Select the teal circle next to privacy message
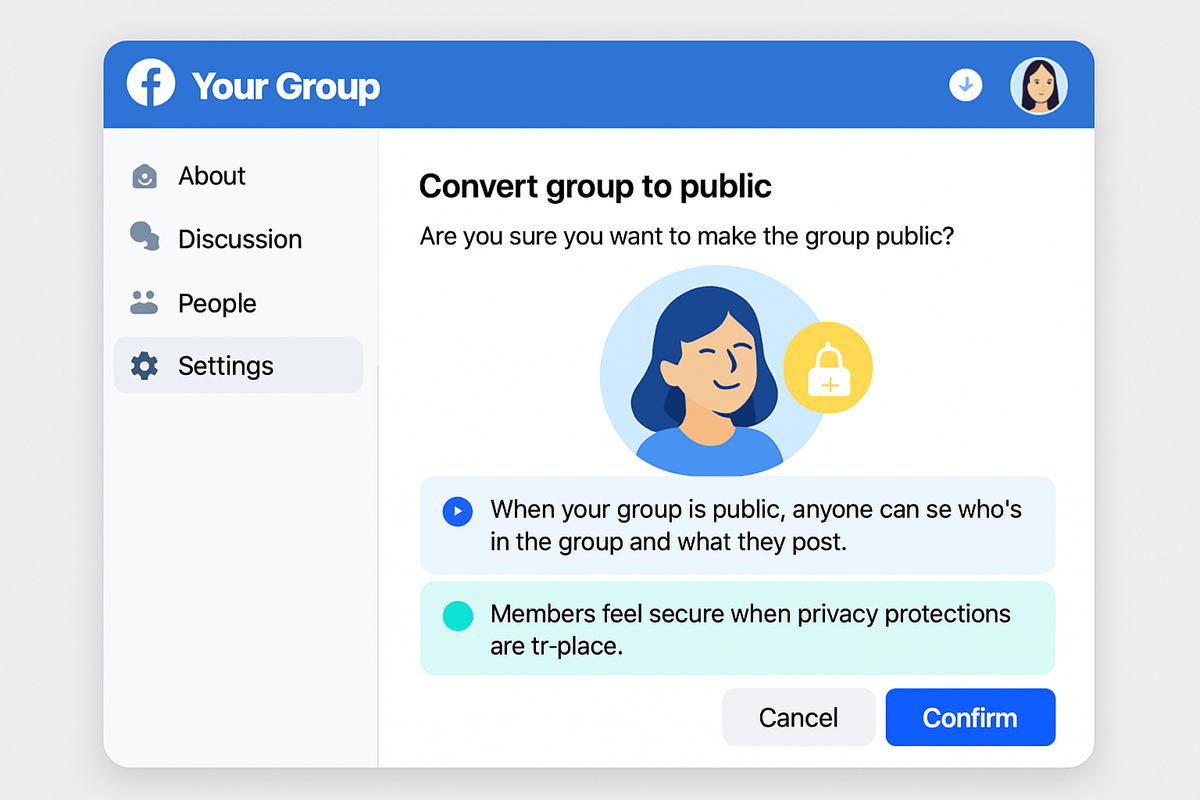 [457, 615]
